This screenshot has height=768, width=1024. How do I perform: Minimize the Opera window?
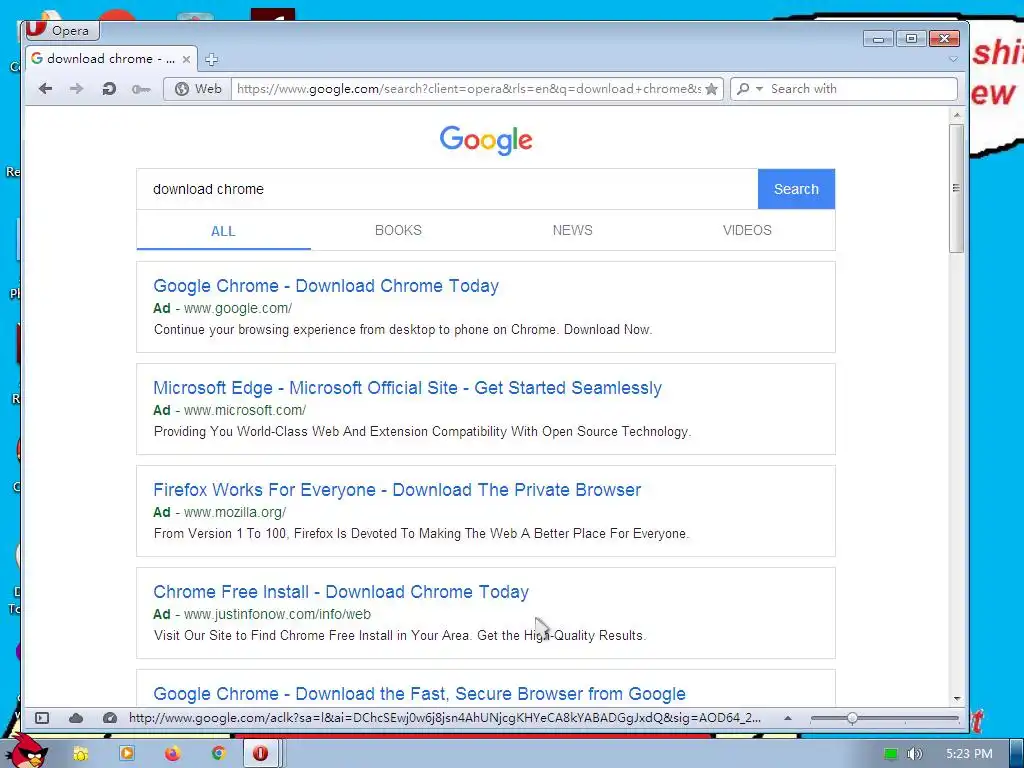click(x=878, y=39)
